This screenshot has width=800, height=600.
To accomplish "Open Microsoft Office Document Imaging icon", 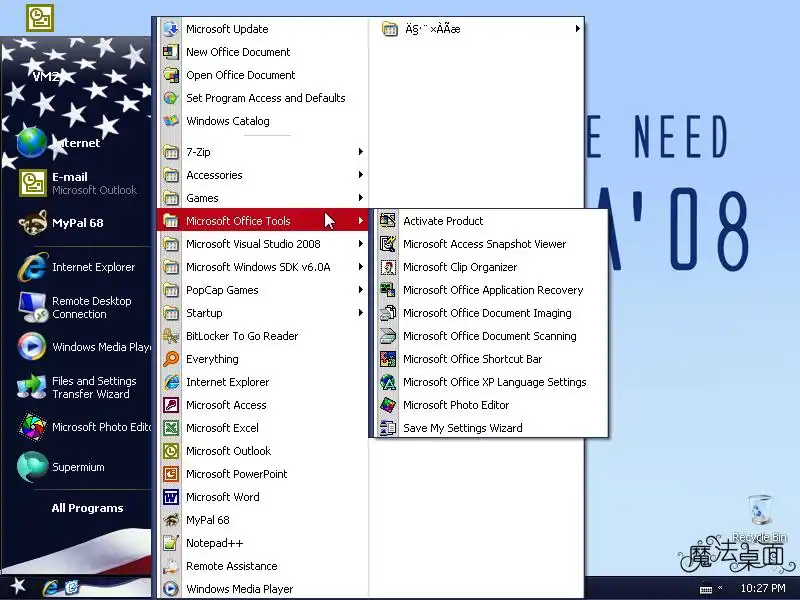I will coord(388,313).
